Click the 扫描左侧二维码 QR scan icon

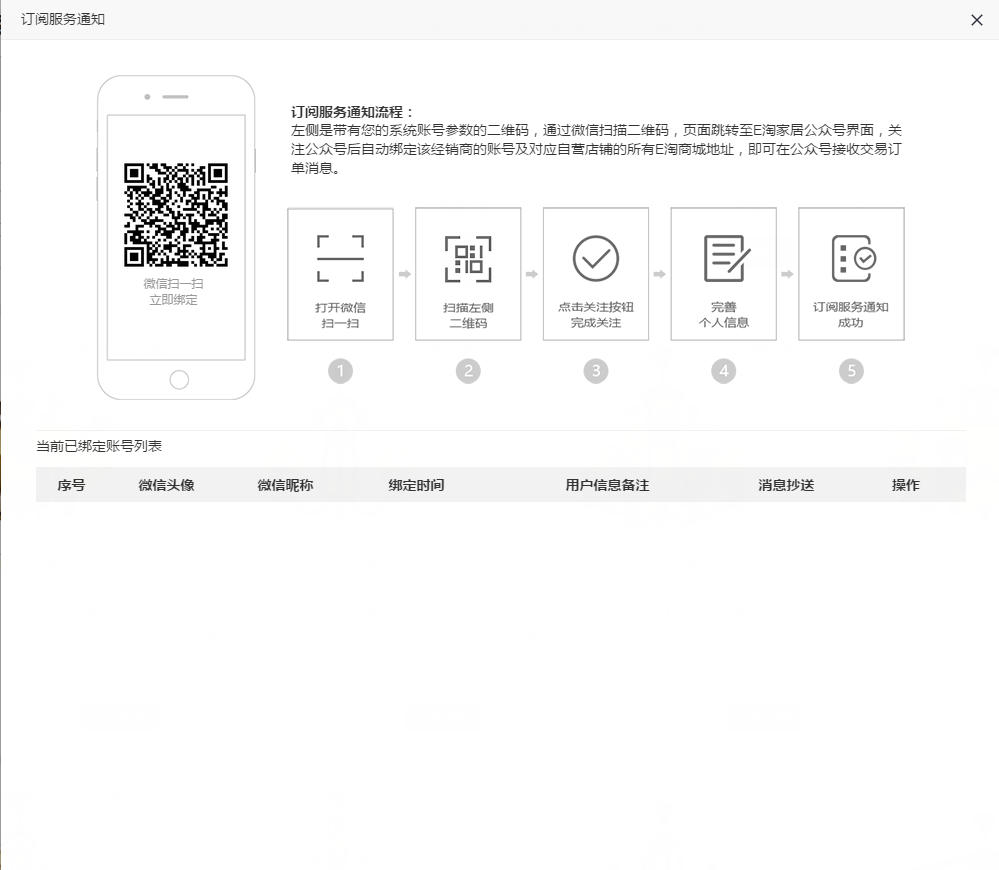tap(468, 259)
